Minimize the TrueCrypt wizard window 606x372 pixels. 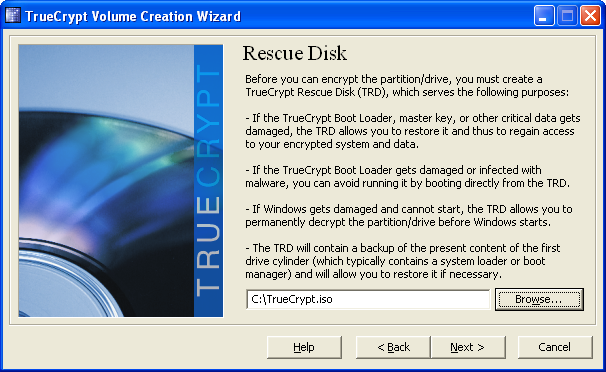543,16
